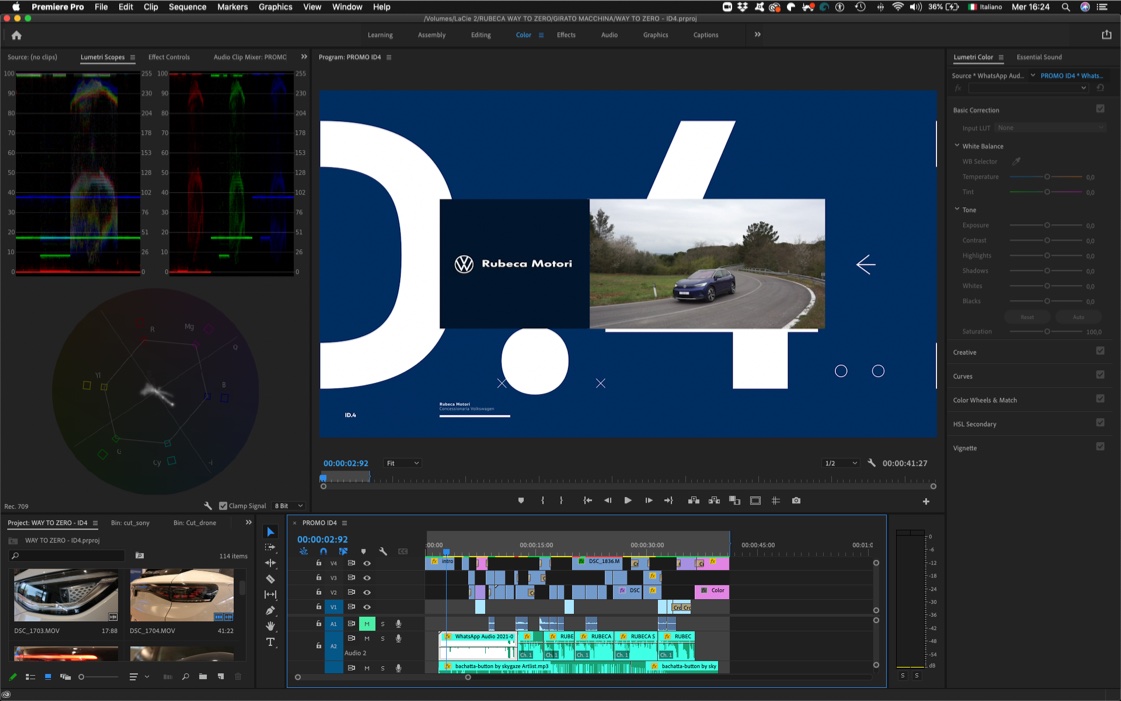The image size is (1121, 701).
Task: Open the Program monitor settings wrench
Action: 871,463
